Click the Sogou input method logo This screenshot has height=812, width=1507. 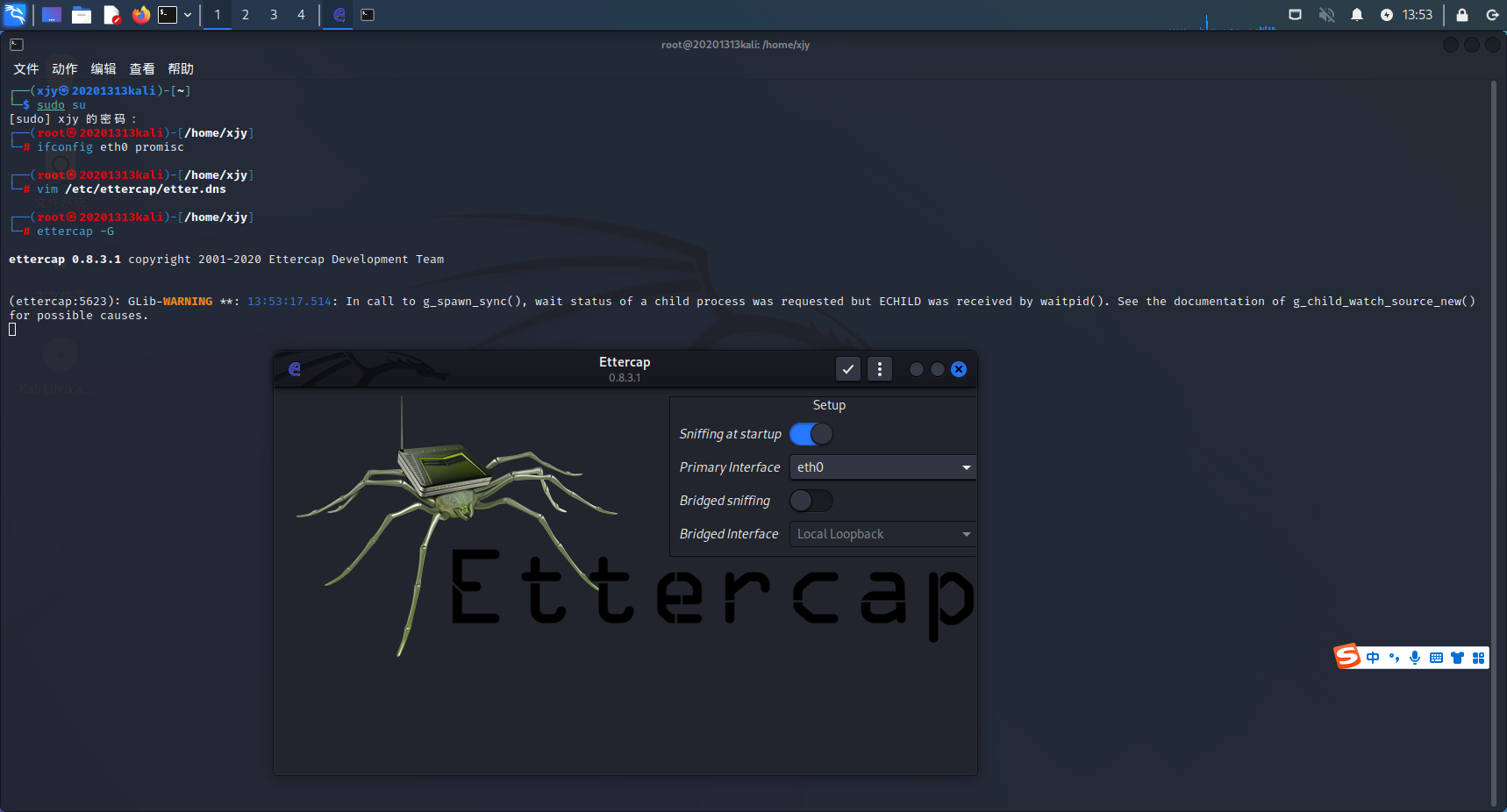coord(1347,656)
